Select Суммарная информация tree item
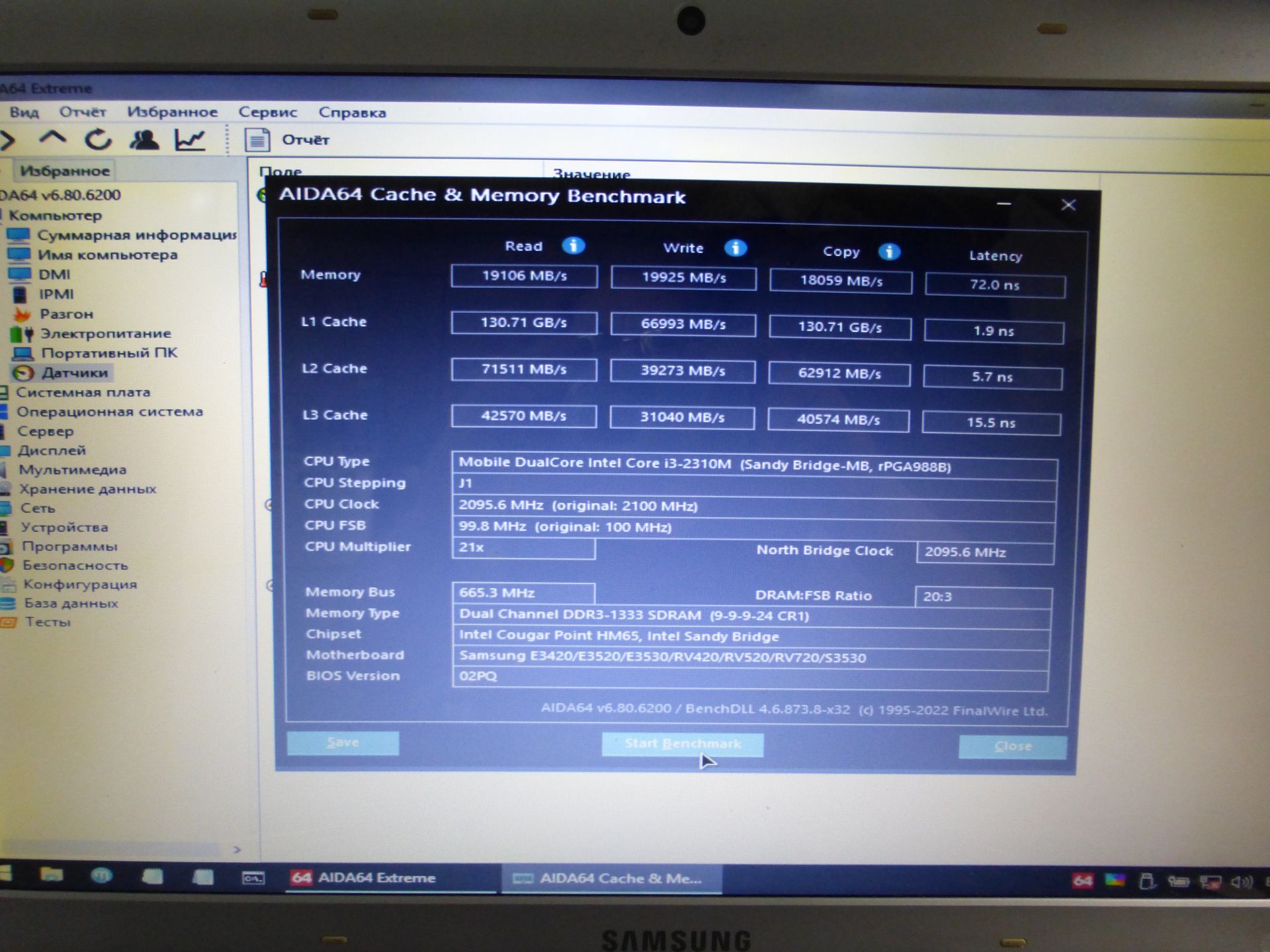 click(x=137, y=235)
